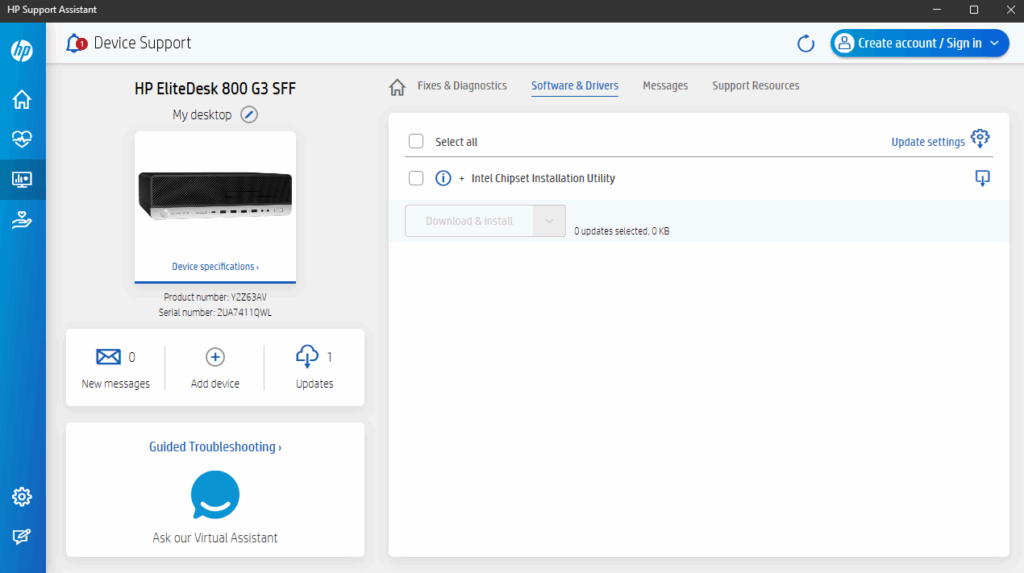Download the Intel Chipset Installation Utility
This screenshot has width=1024, height=573.
982,178
